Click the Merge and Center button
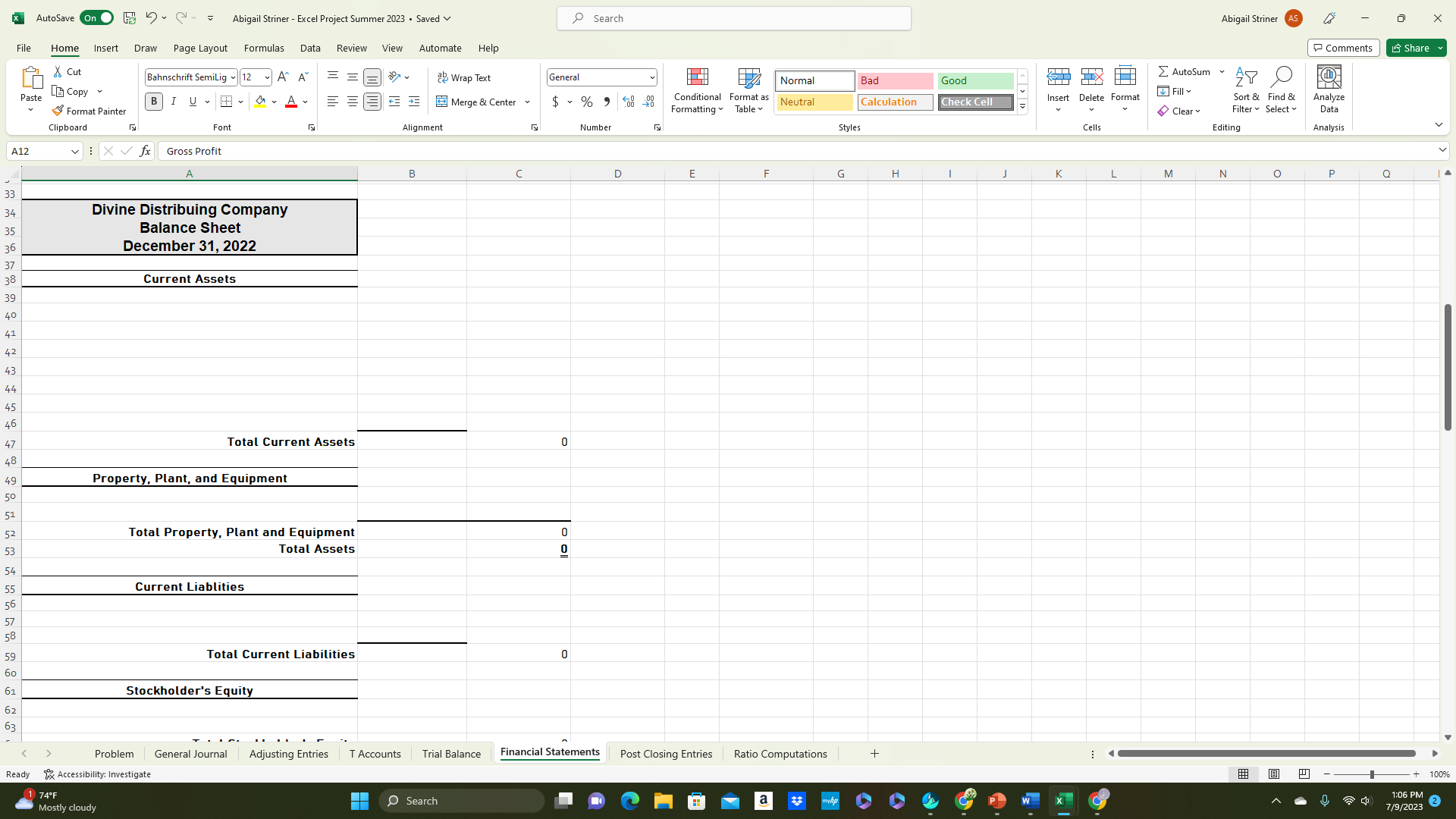The image size is (1456, 819). (478, 101)
